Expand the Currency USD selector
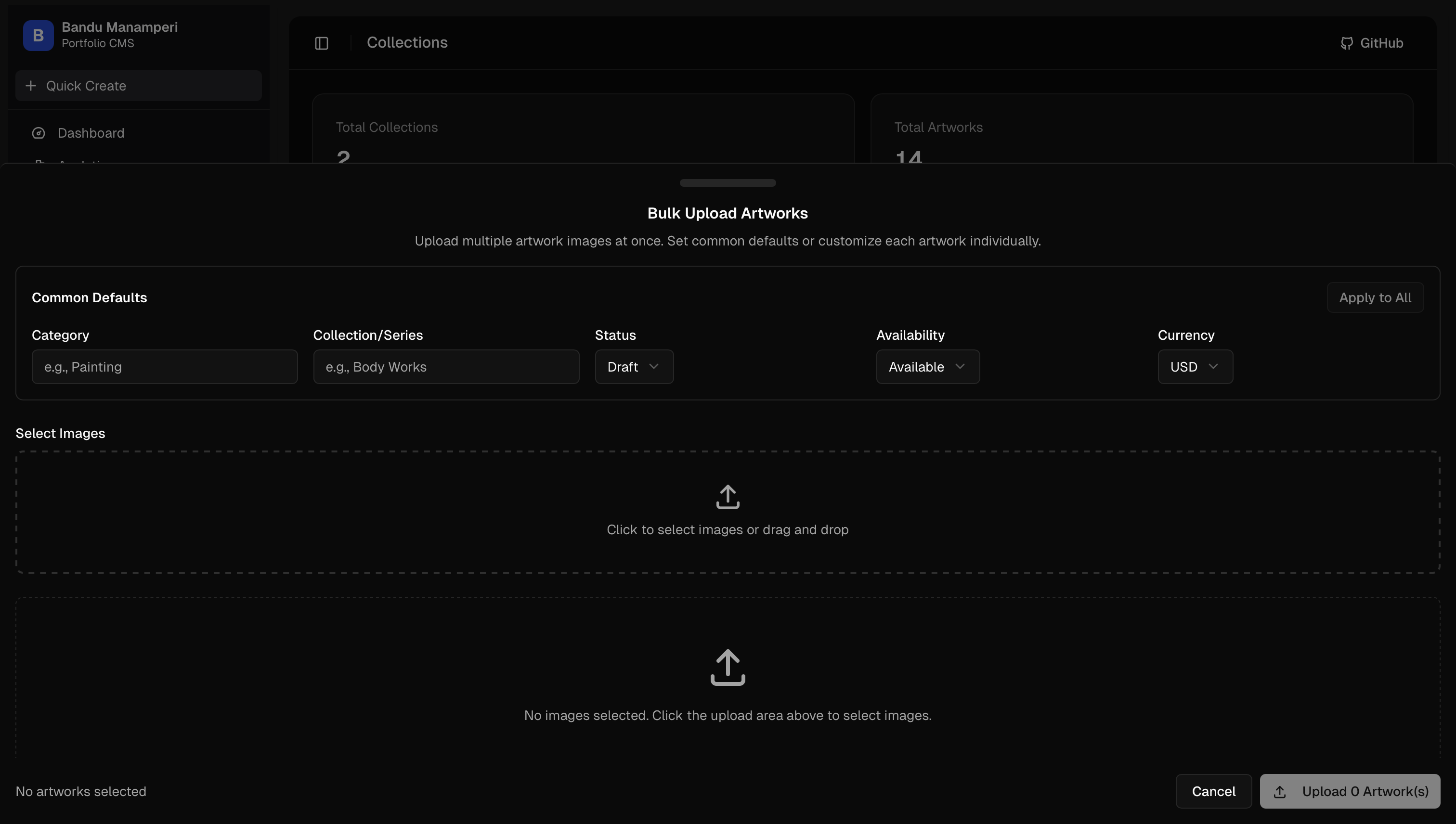1456x824 pixels. point(1195,367)
